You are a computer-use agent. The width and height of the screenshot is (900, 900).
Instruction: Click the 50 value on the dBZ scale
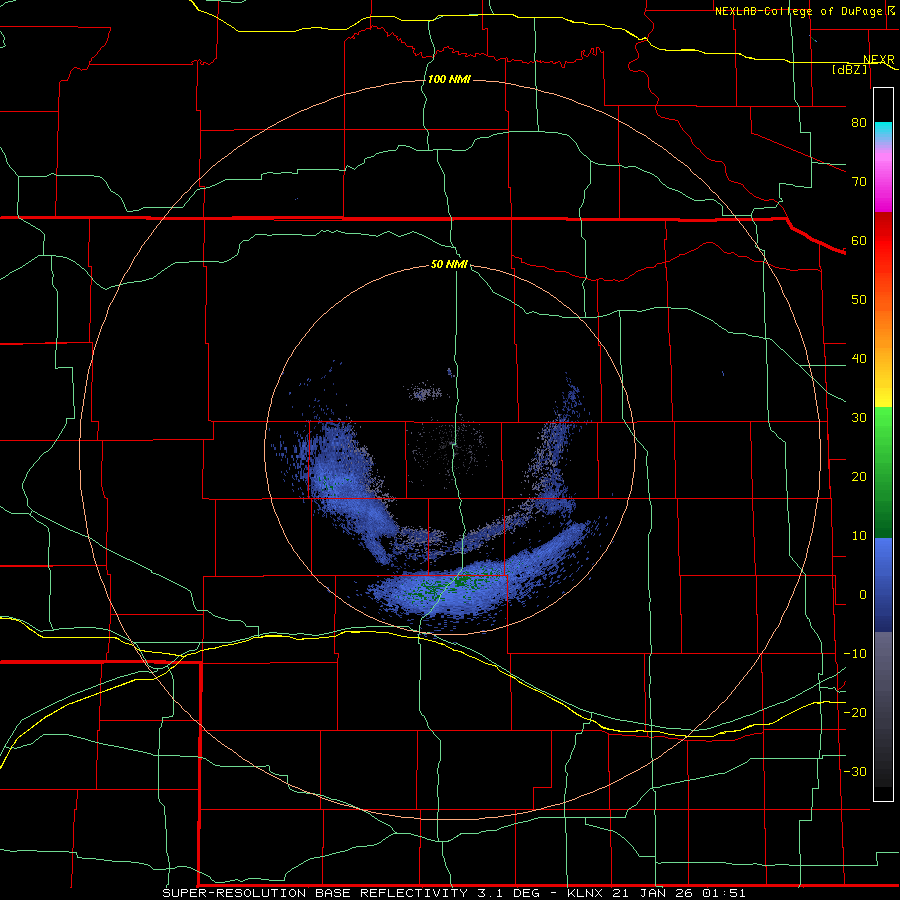coord(859,300)
